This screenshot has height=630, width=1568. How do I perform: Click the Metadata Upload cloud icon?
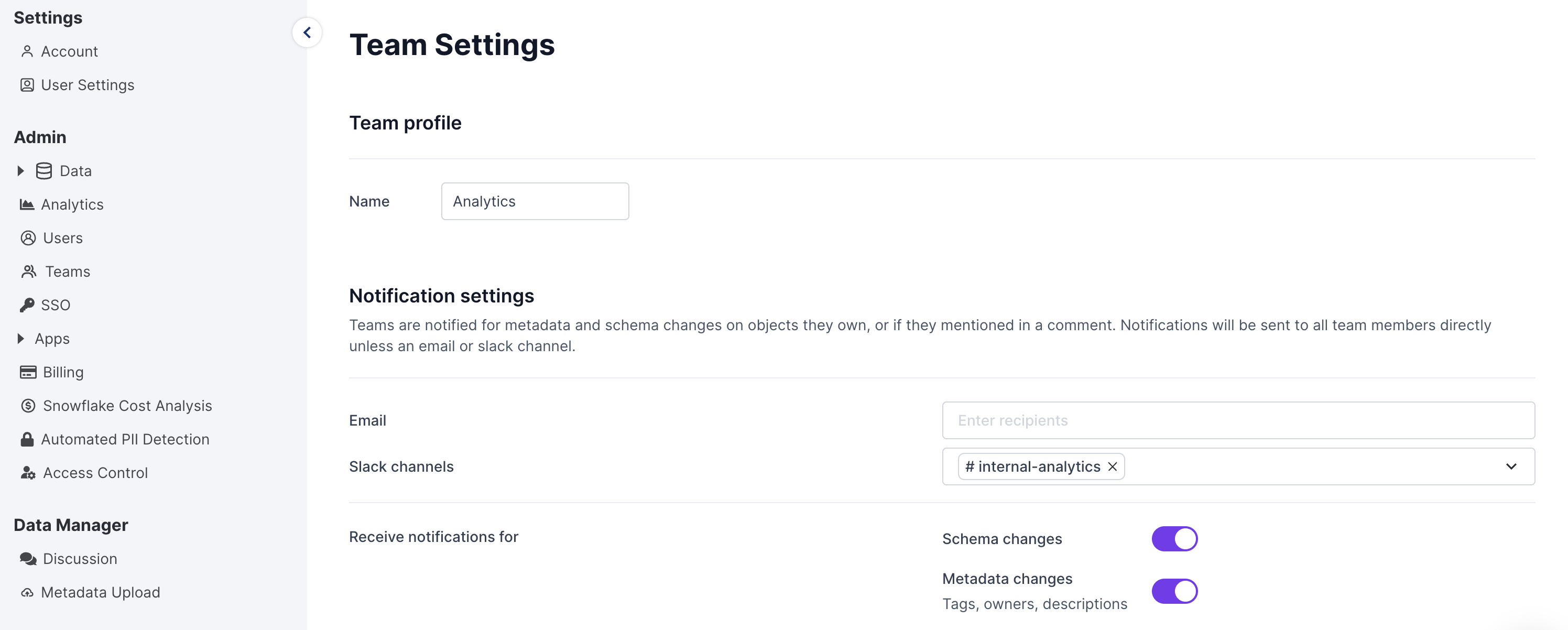pos(27,592)
